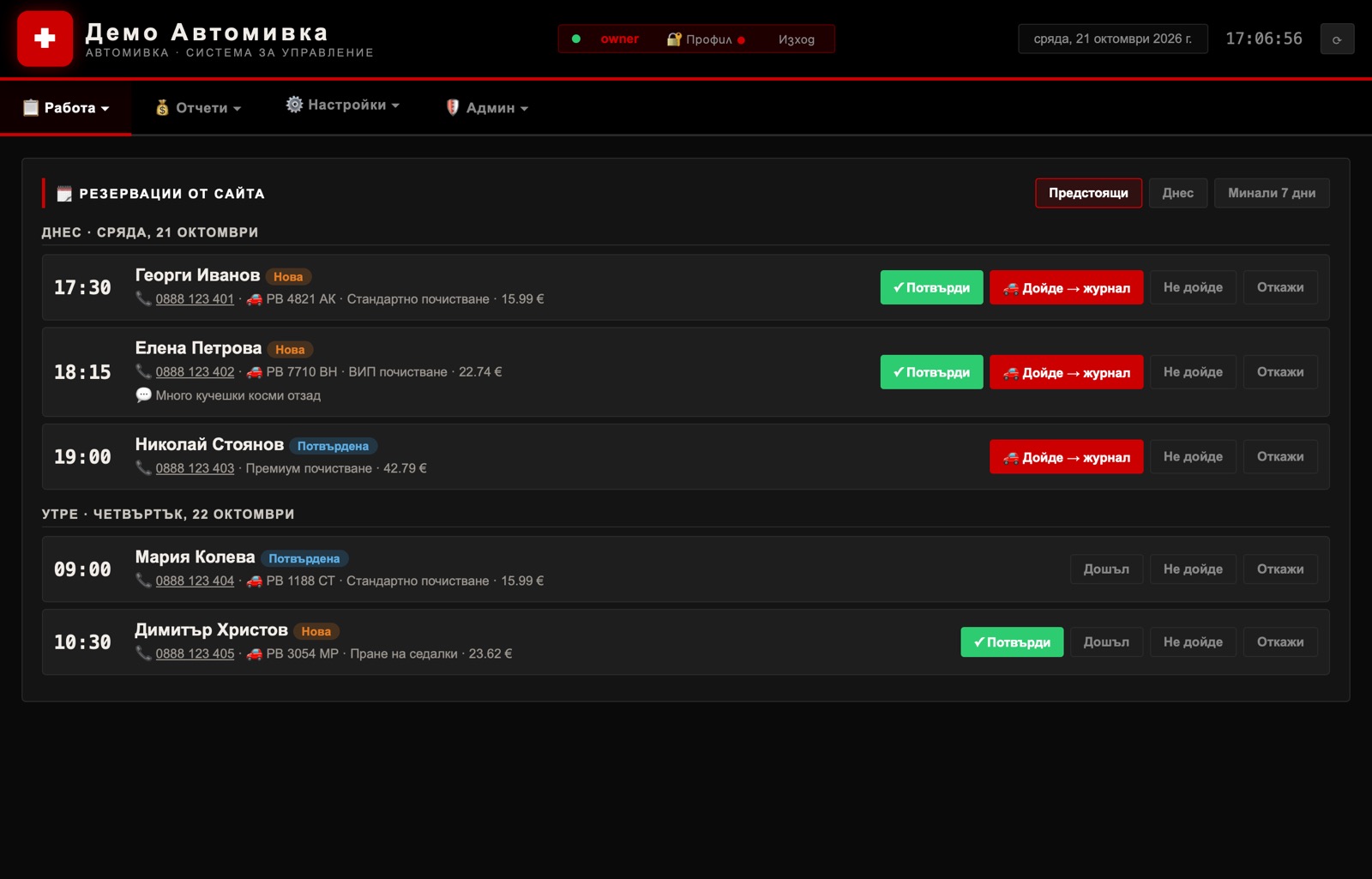Click Дошъл for Димитър Христов
Screen dimensions: 1372x879
click(1106, 641)
